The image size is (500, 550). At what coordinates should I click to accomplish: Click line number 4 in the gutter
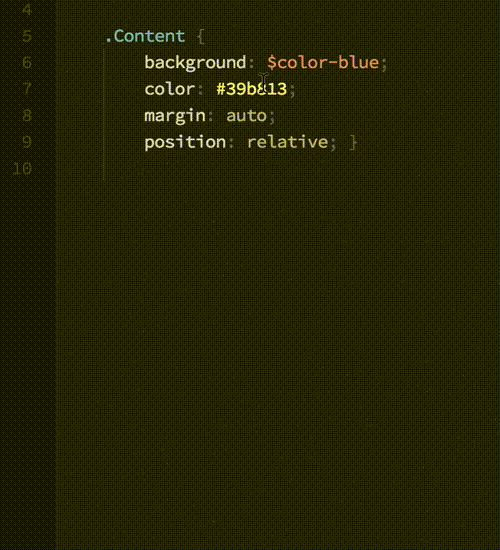tap(27, 9)
